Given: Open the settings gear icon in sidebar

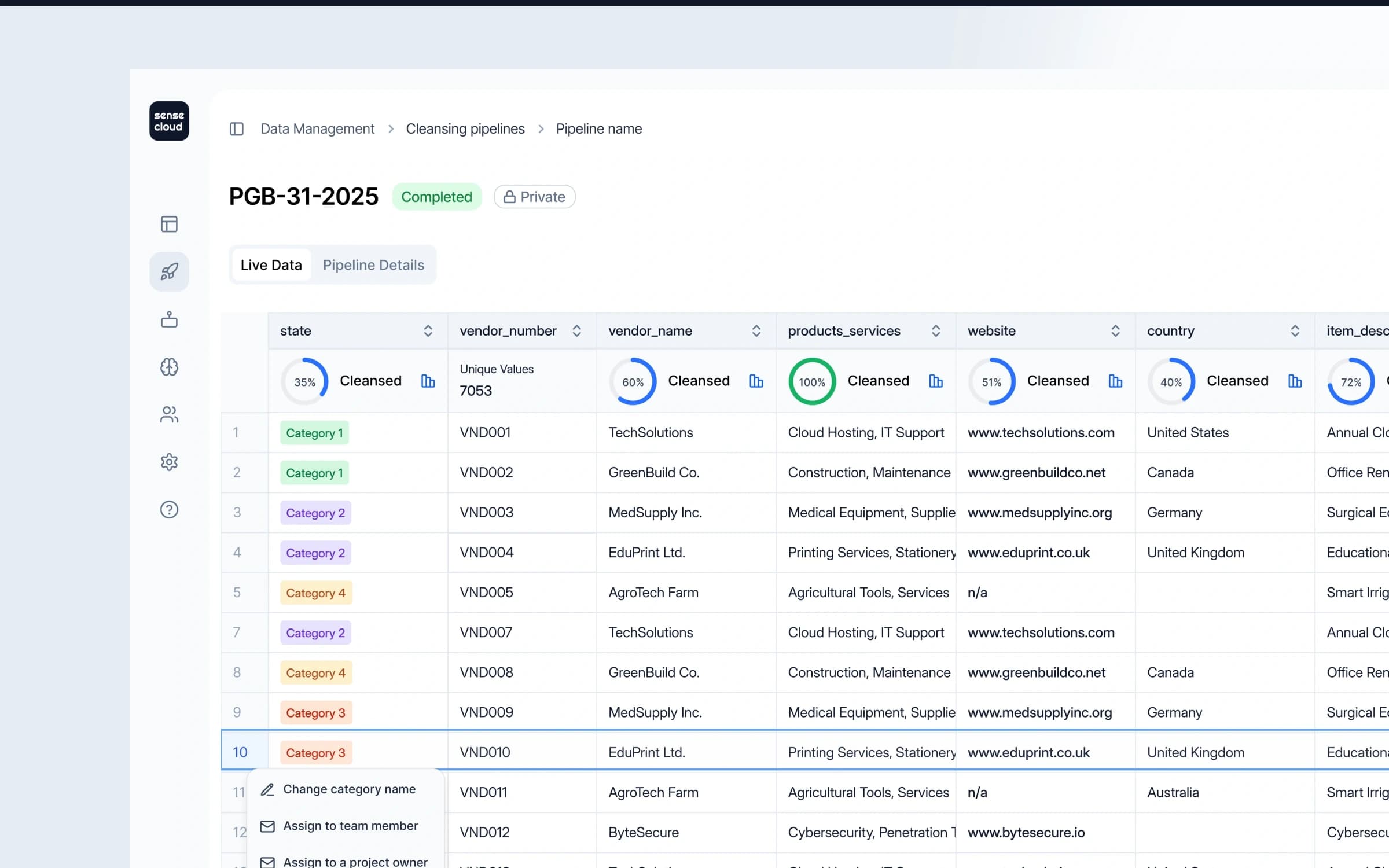Looking at the screenshot, I should 169,462.
